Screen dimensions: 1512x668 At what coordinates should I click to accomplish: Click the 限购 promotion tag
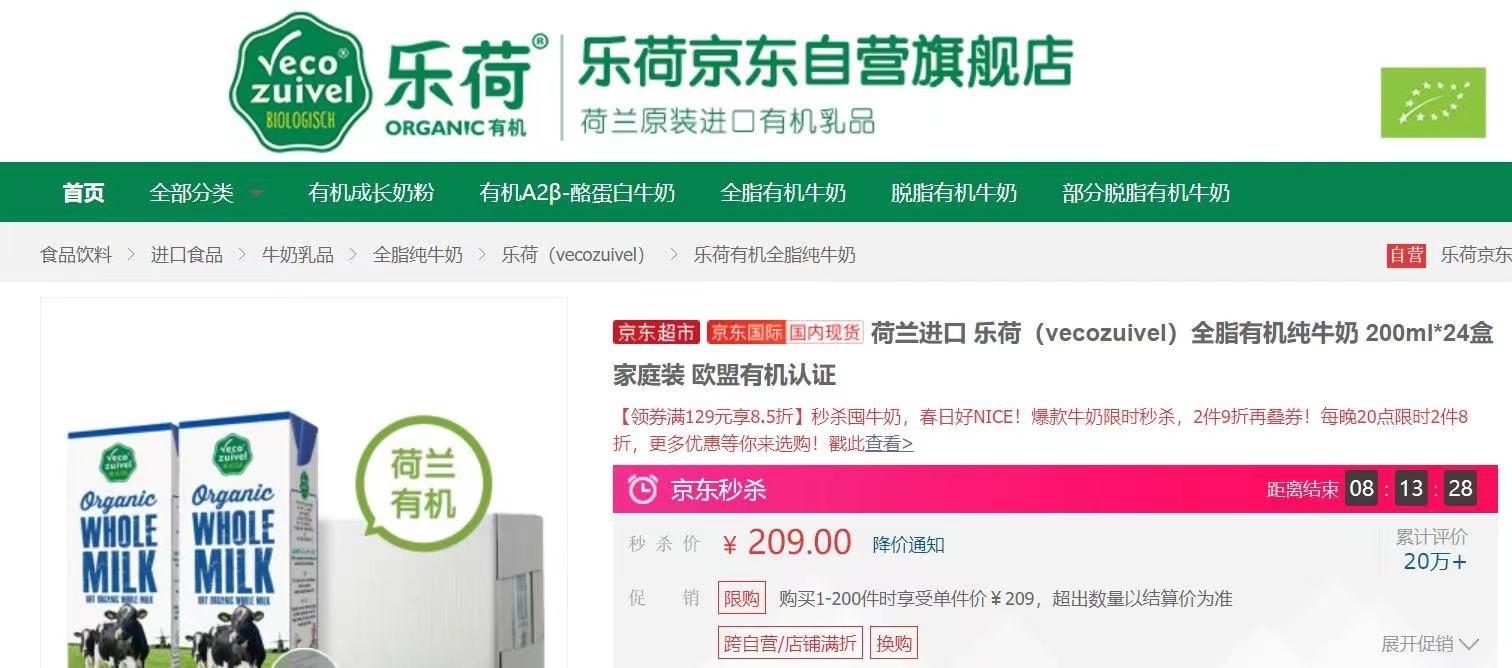tap(742, 599)
